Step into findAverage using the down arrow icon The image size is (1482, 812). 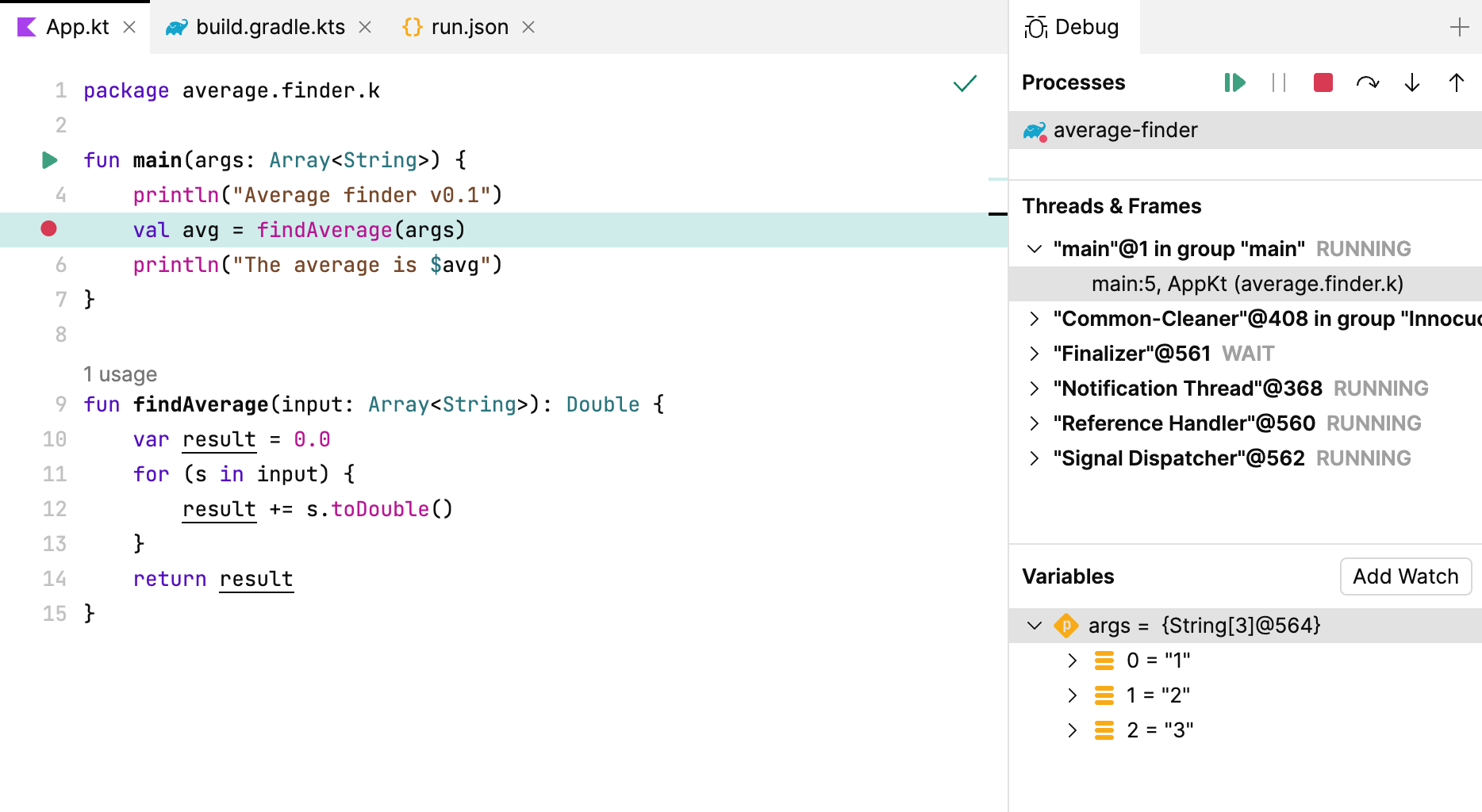(1411, 82)
